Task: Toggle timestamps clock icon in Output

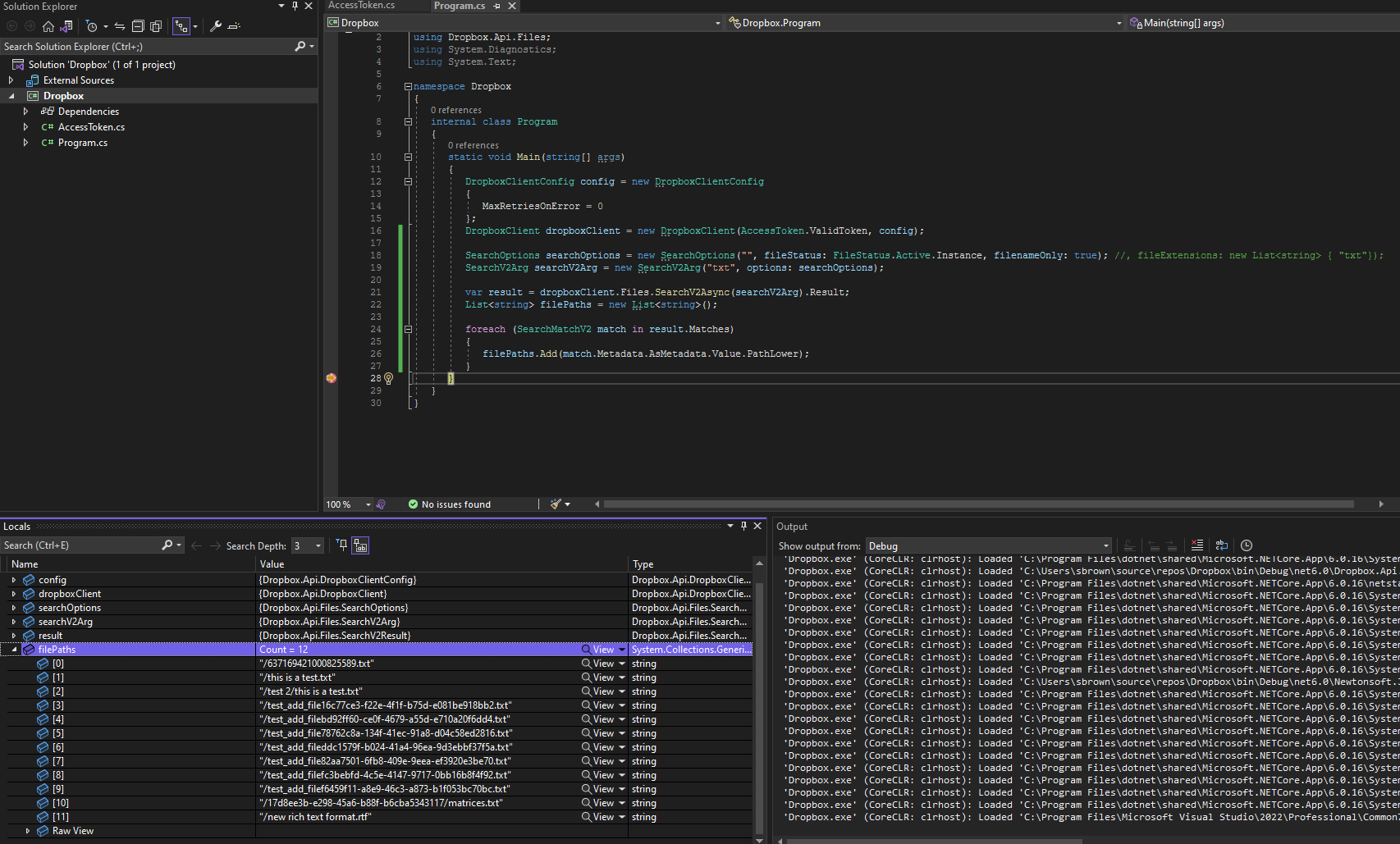Action: [x=1247, y=545]
